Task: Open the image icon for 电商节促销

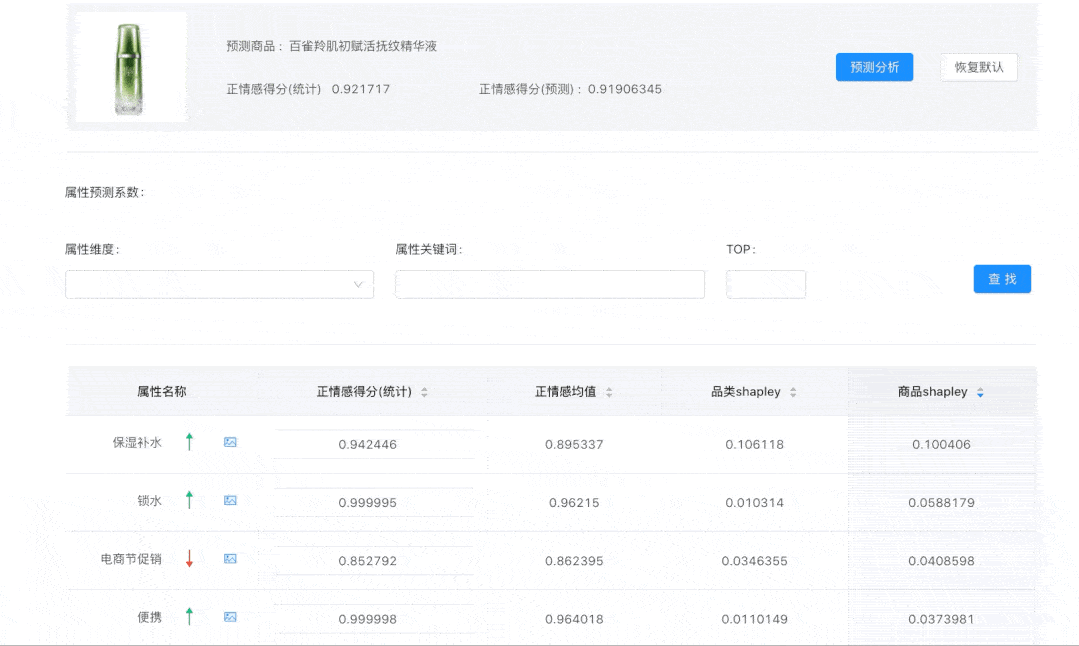Action: [230, 559]
